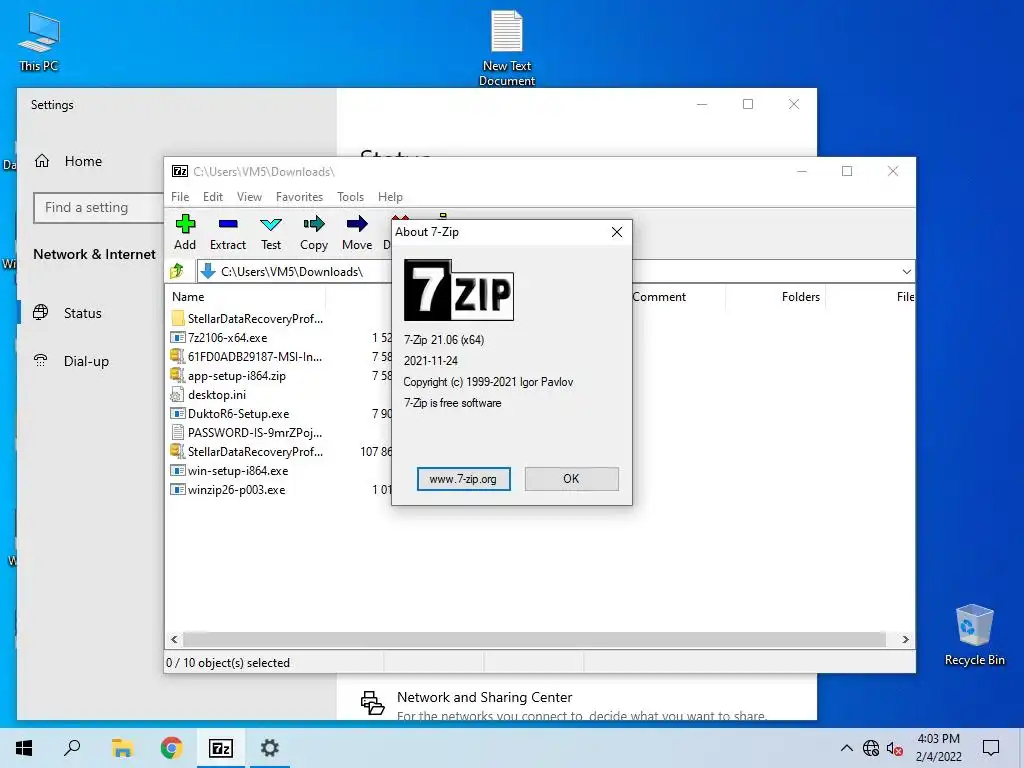Click the www.7-zip.org button
This screenshot has height=768, width=1024.
[464, 479]
